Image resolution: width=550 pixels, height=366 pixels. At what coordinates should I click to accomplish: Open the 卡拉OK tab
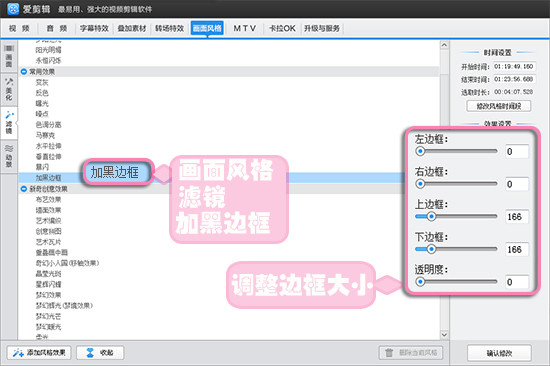[282, 28]
